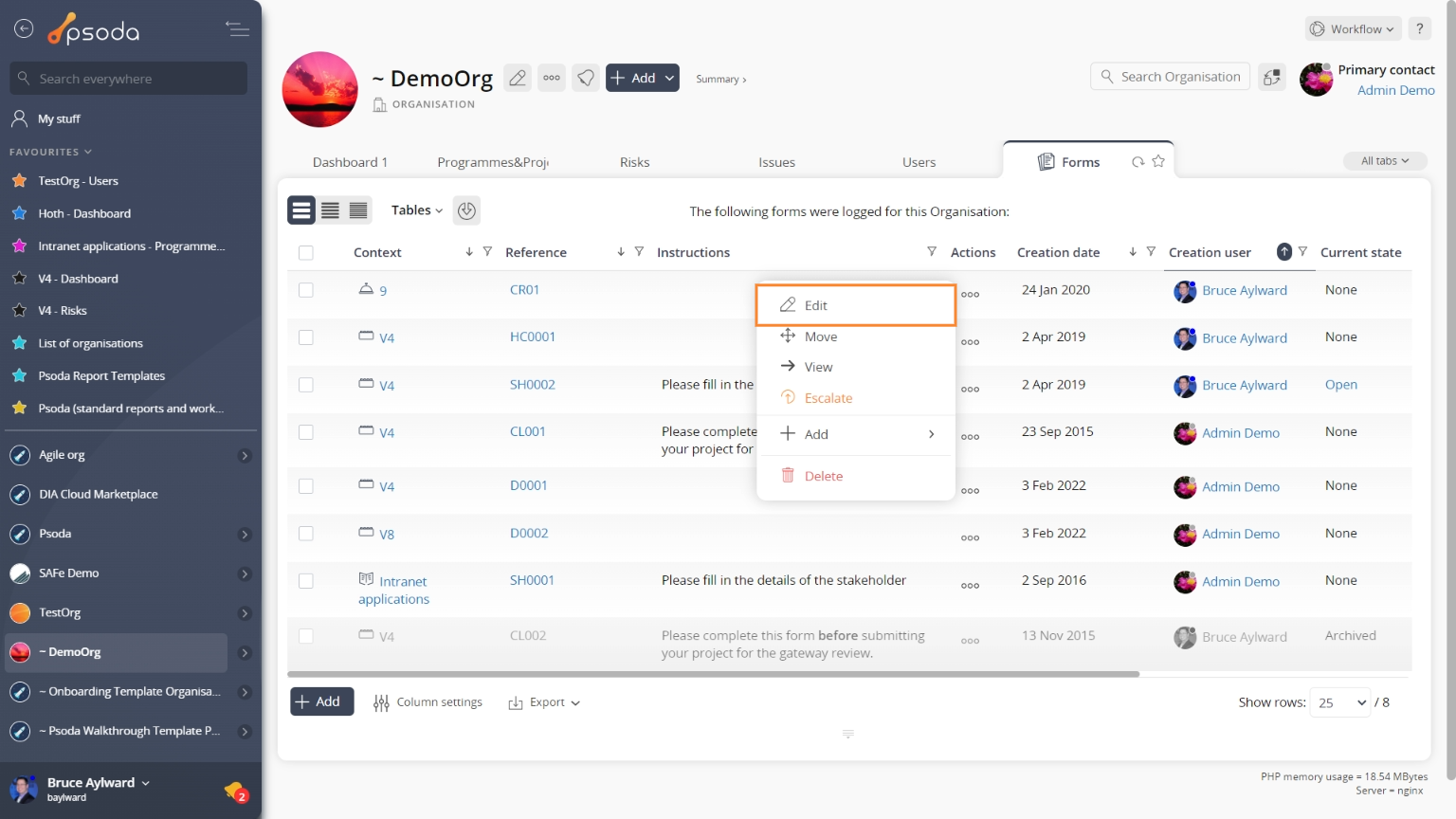Click the Add button below the table
The image size is (1456, 819).
321,701
